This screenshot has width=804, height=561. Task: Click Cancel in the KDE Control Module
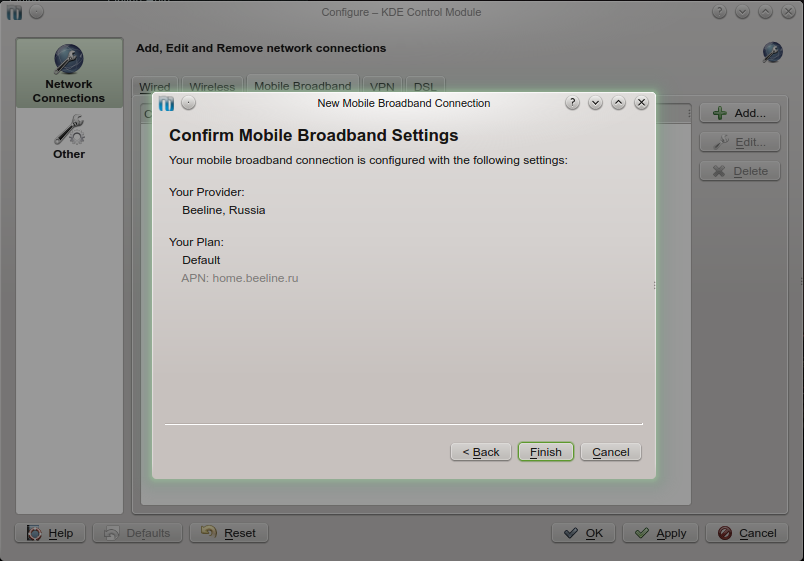tap(747, 533)
